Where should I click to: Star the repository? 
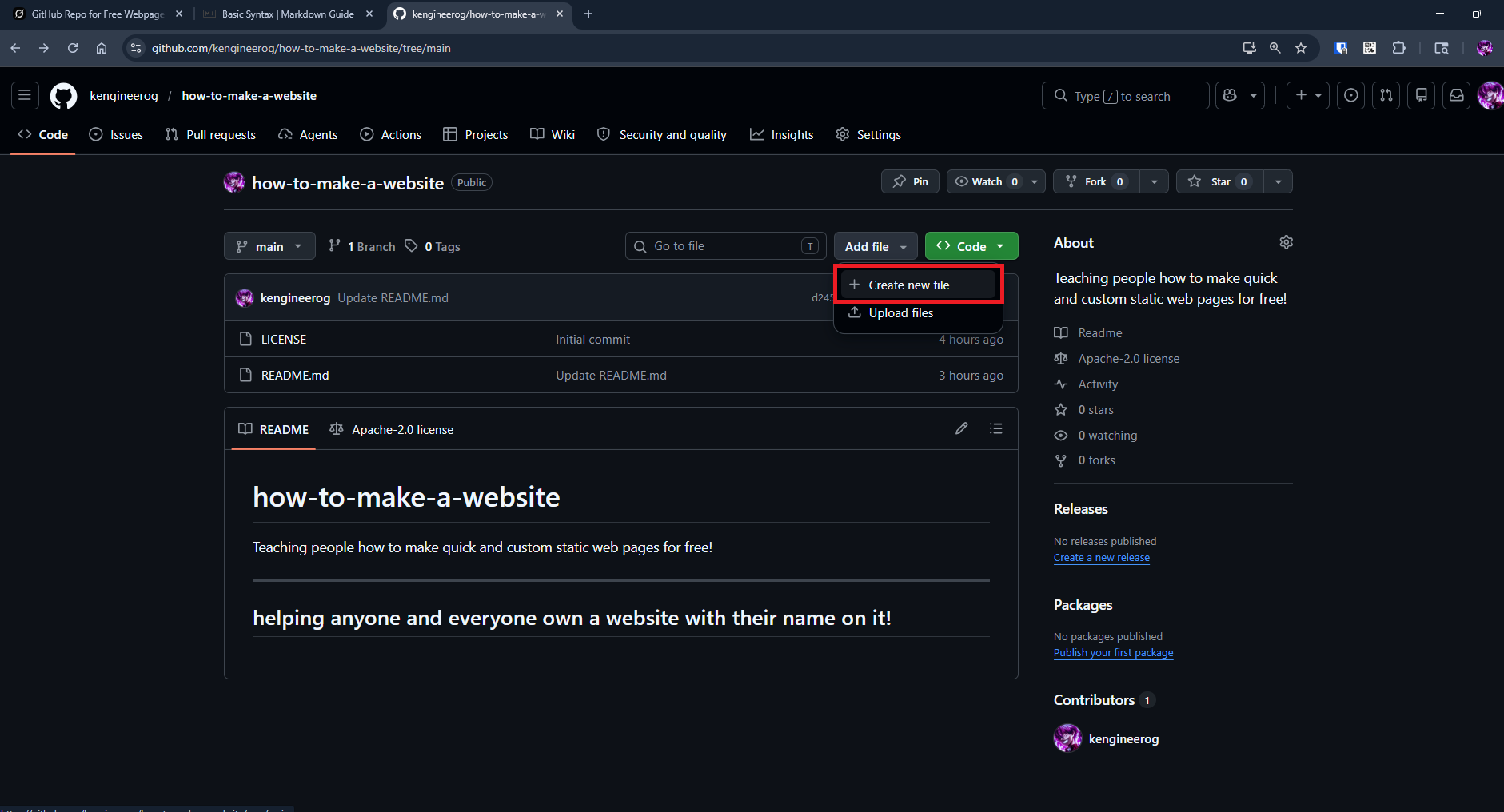click(1219, 181)
